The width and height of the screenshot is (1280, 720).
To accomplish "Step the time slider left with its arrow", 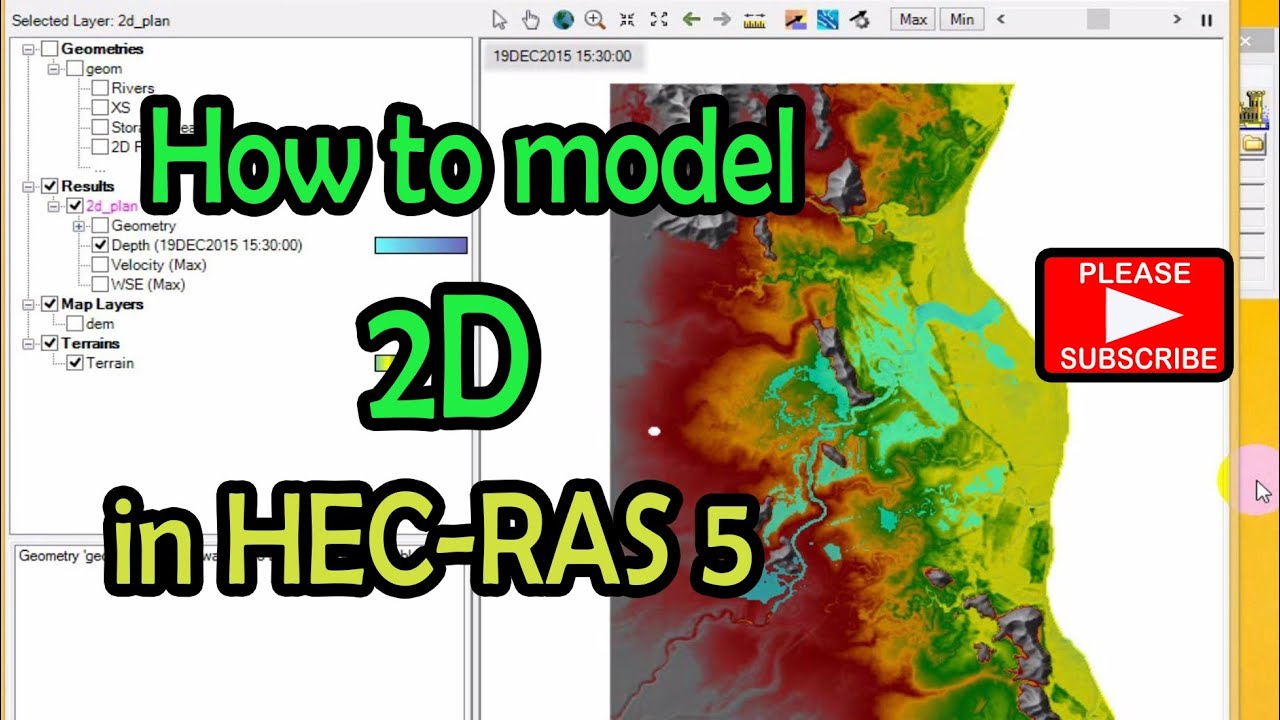I will tap(1002, 19).
